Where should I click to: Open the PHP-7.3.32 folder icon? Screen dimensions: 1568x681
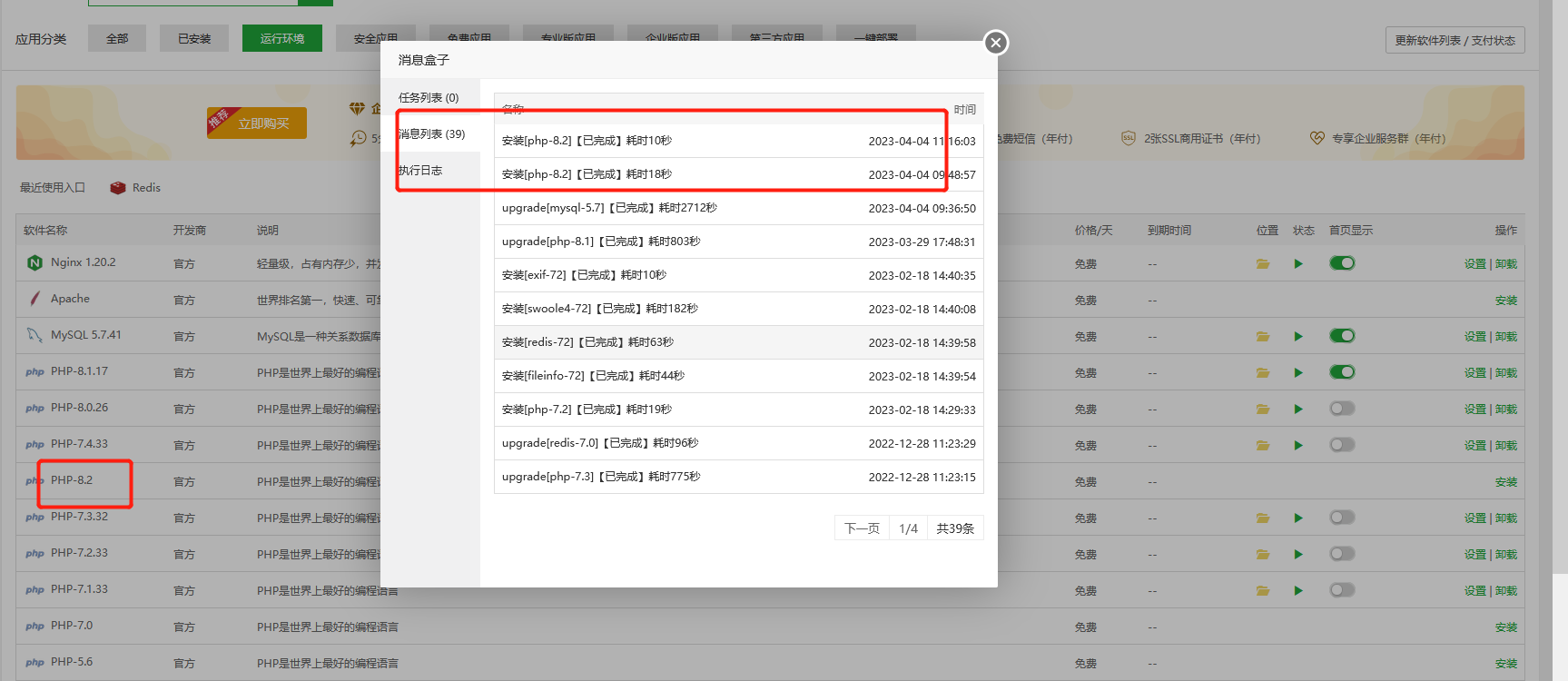1263,518
